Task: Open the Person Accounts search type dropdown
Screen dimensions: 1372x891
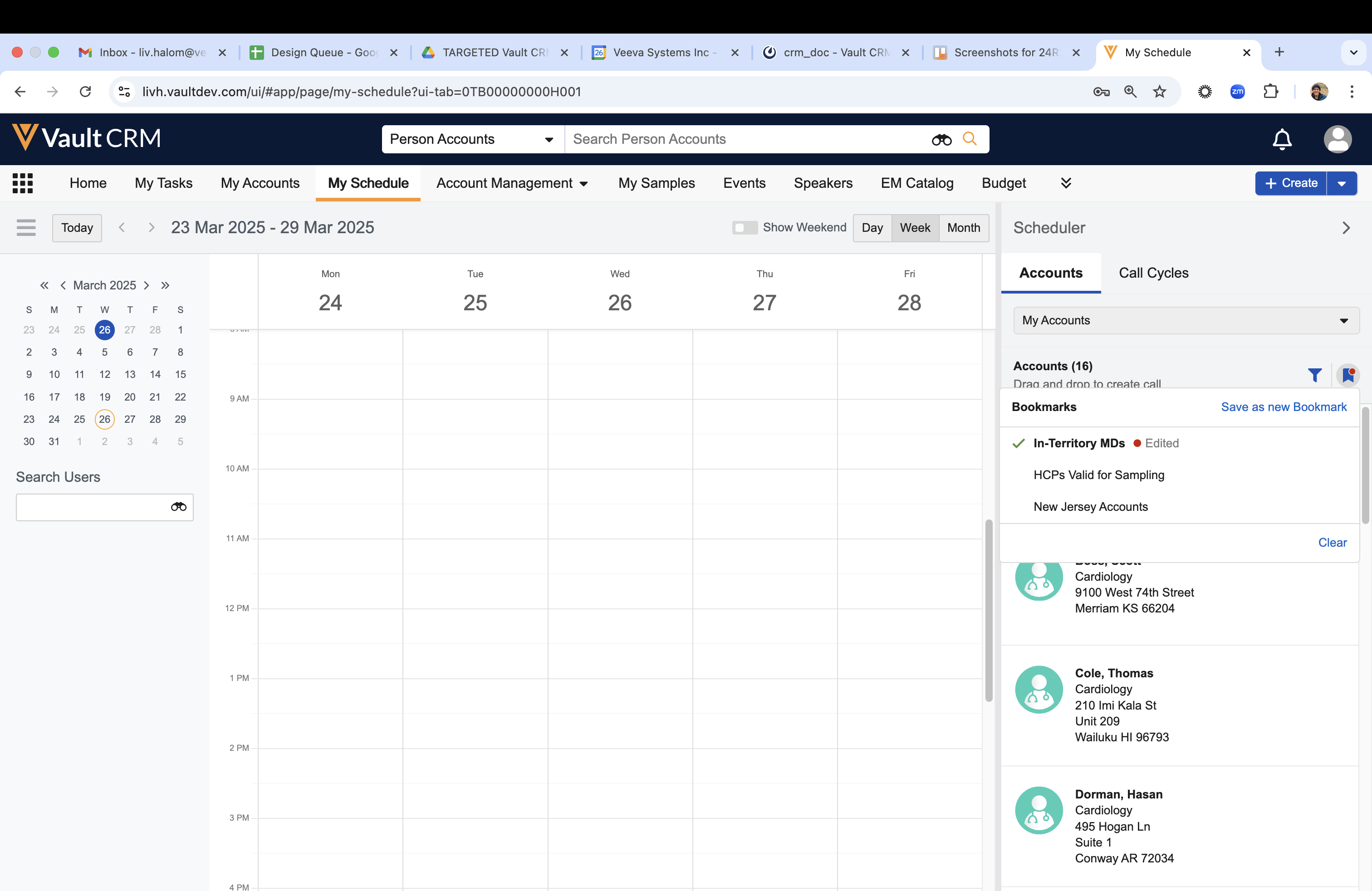Action: (x=472, y=139)
